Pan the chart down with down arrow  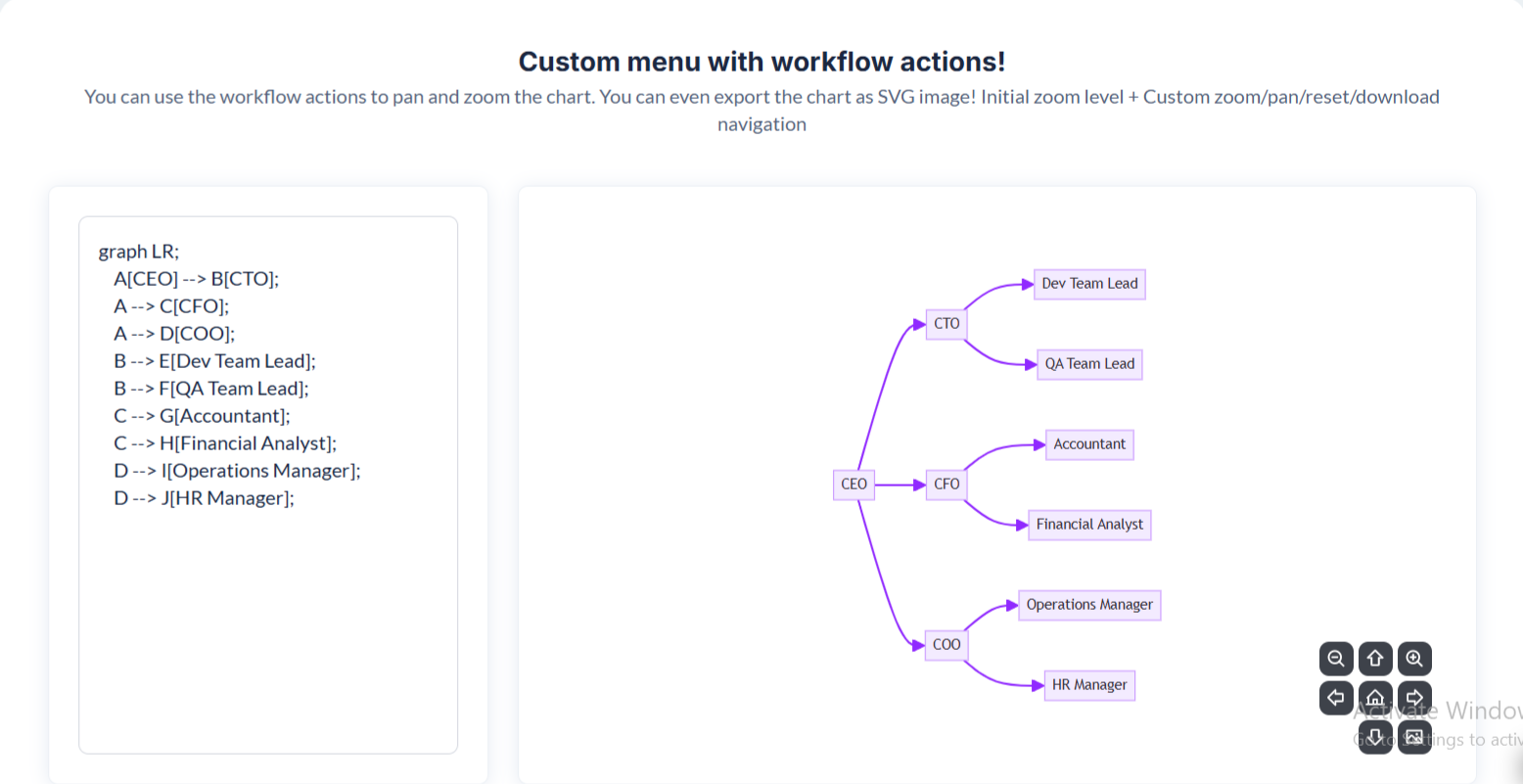tap(1375, 737)
